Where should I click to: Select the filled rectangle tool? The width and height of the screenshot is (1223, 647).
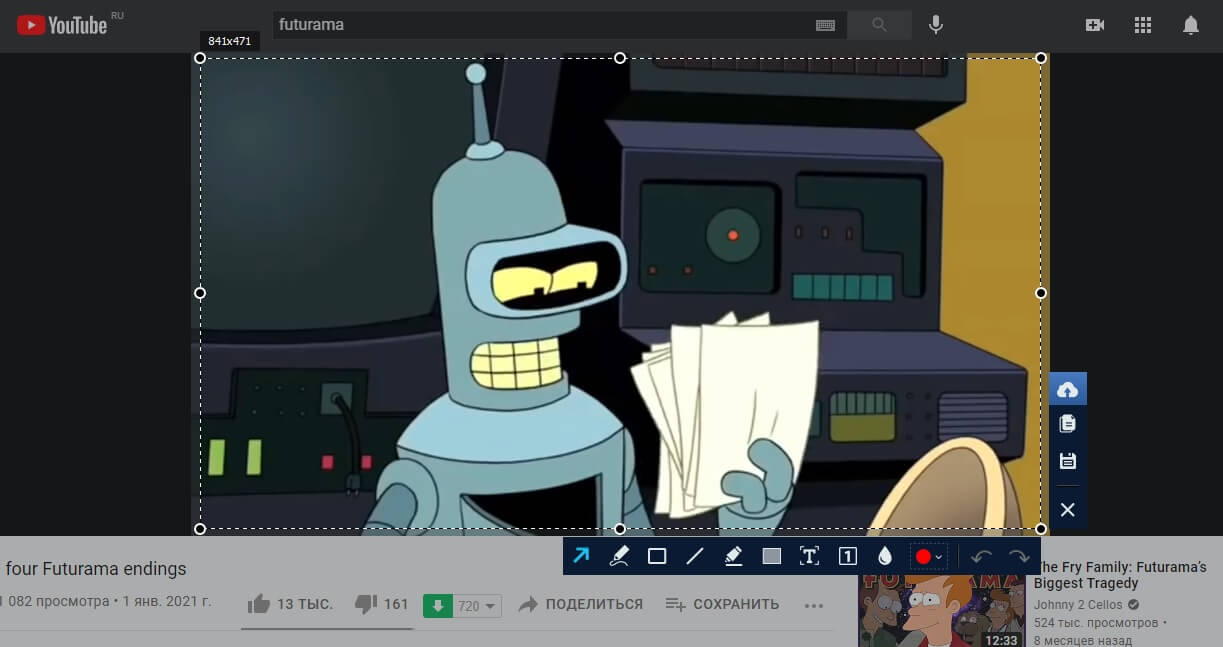tap(771, 556)
